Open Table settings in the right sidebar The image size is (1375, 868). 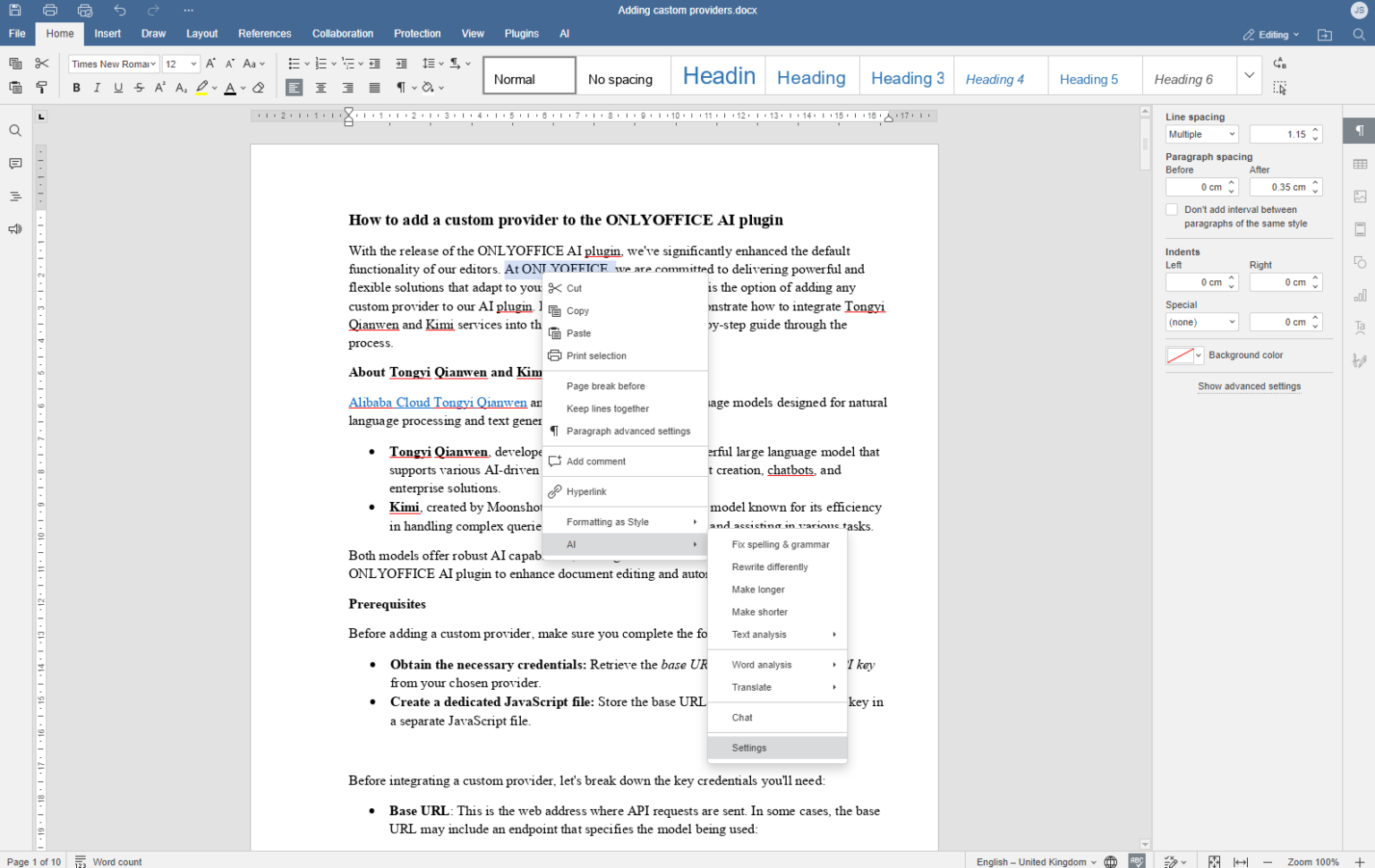click(x=1360, y=163)
